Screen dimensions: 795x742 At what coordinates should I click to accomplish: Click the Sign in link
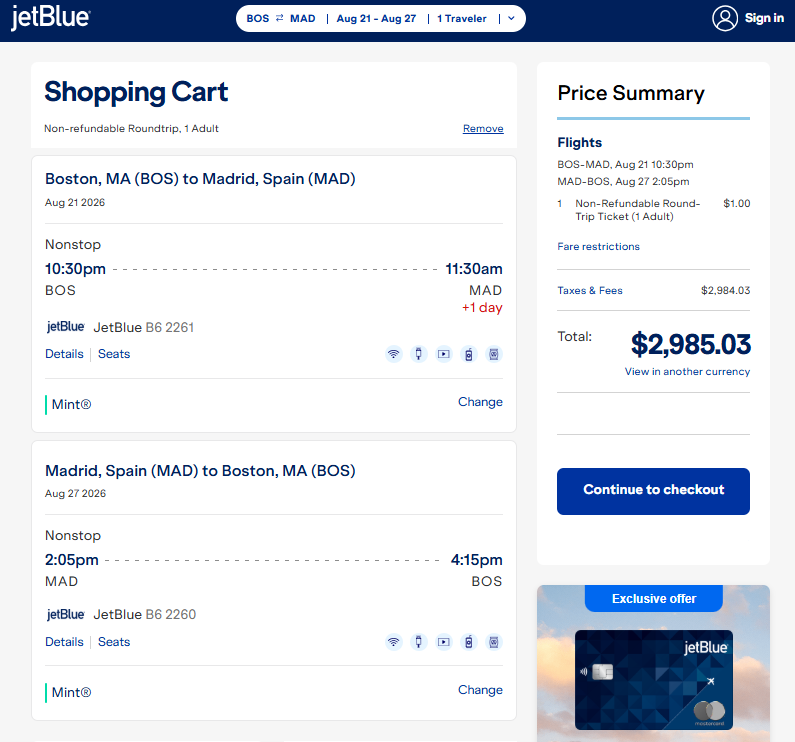[764, 18]
